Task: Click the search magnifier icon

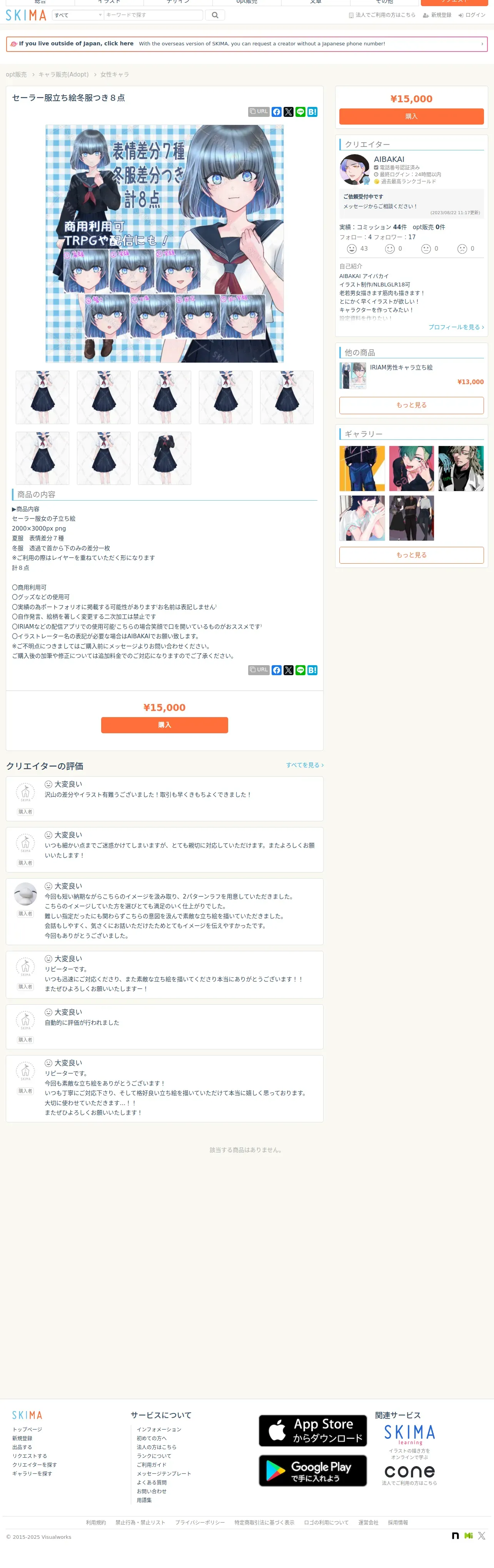Action: pyautogui.click(x=215, y=15)
